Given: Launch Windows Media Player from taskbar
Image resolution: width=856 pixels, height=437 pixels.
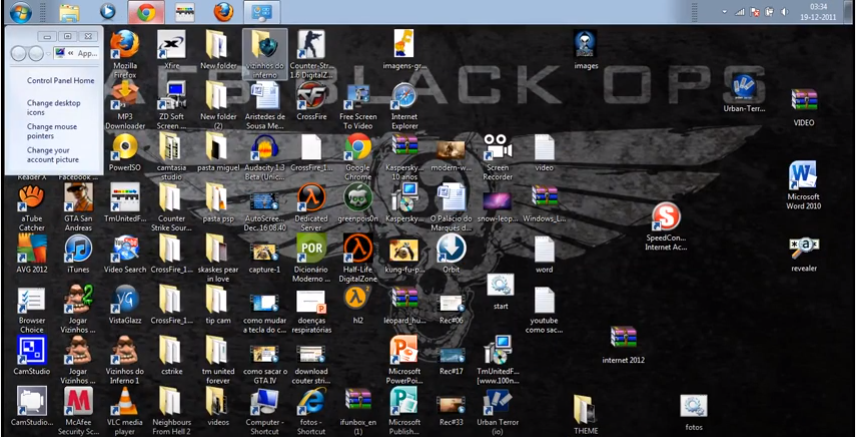Looking at the screenshot, I should (x=108, y=11).
